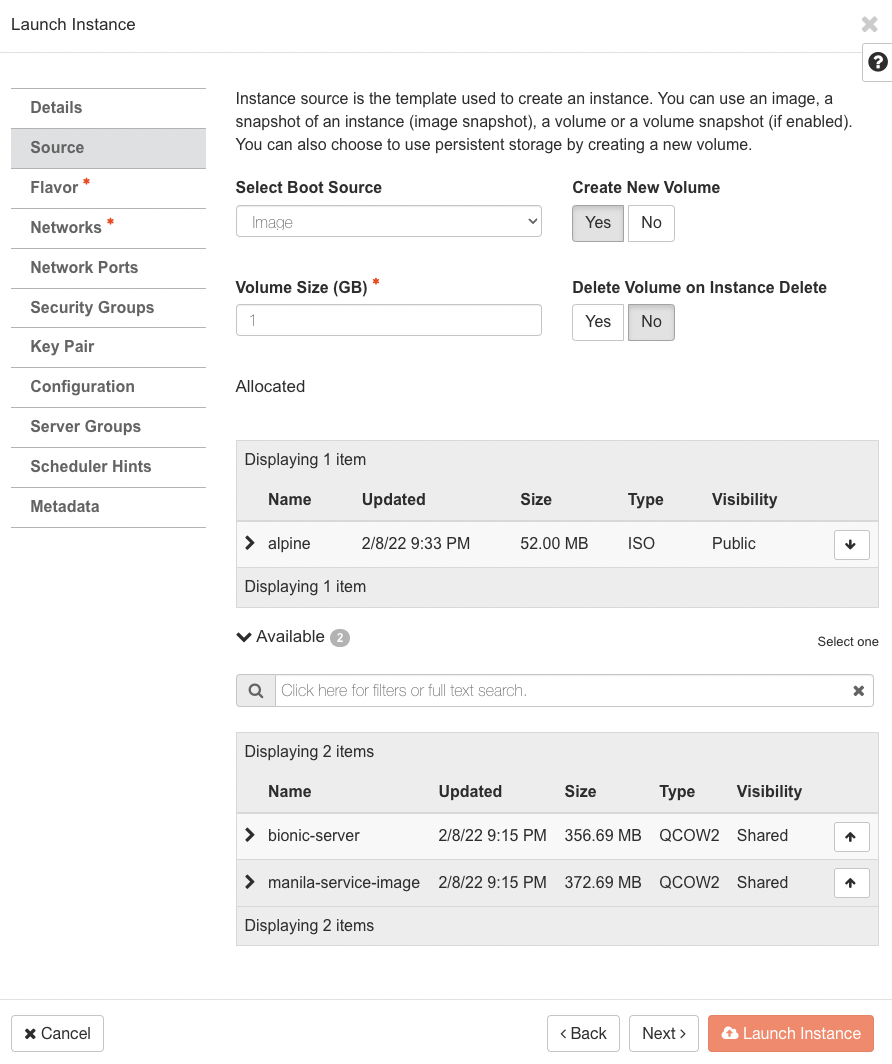Expand details for the bionic-server row
The height and width of the screenshot is (1064, 892).
pyautogui.click(x=249, y=836)
